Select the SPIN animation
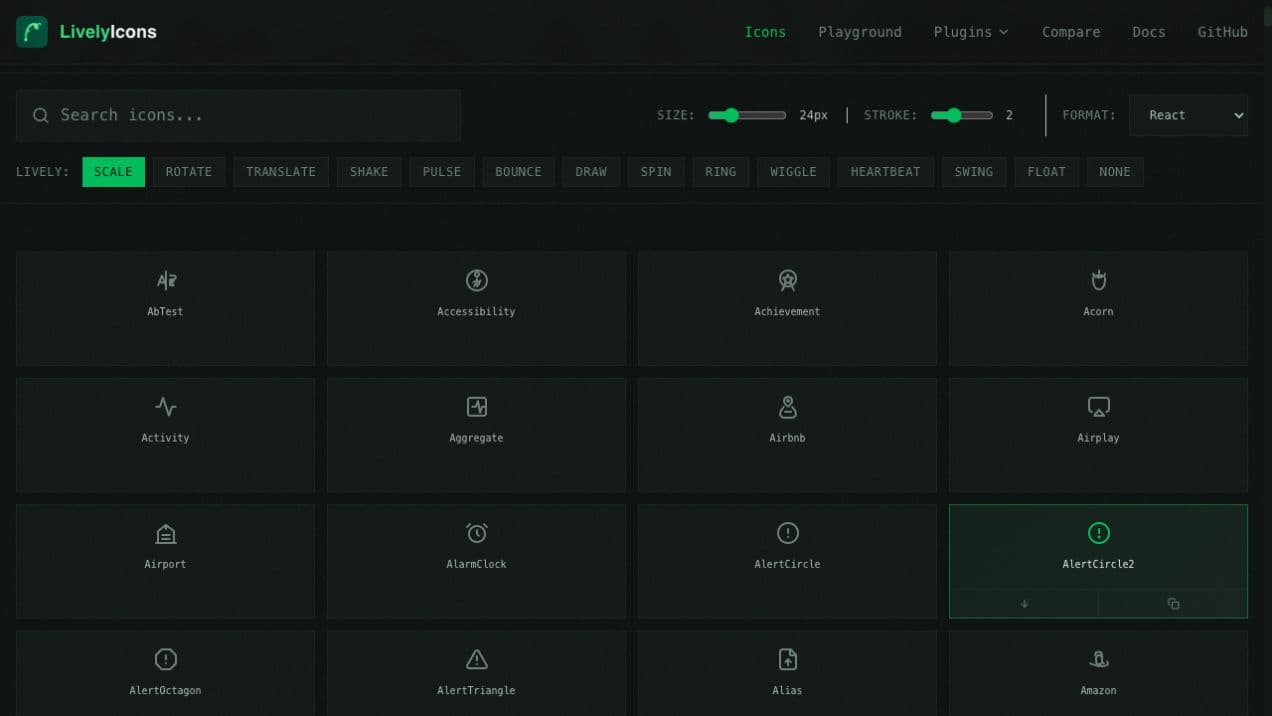Screen dimensions: 1272x716 (656, 172)
